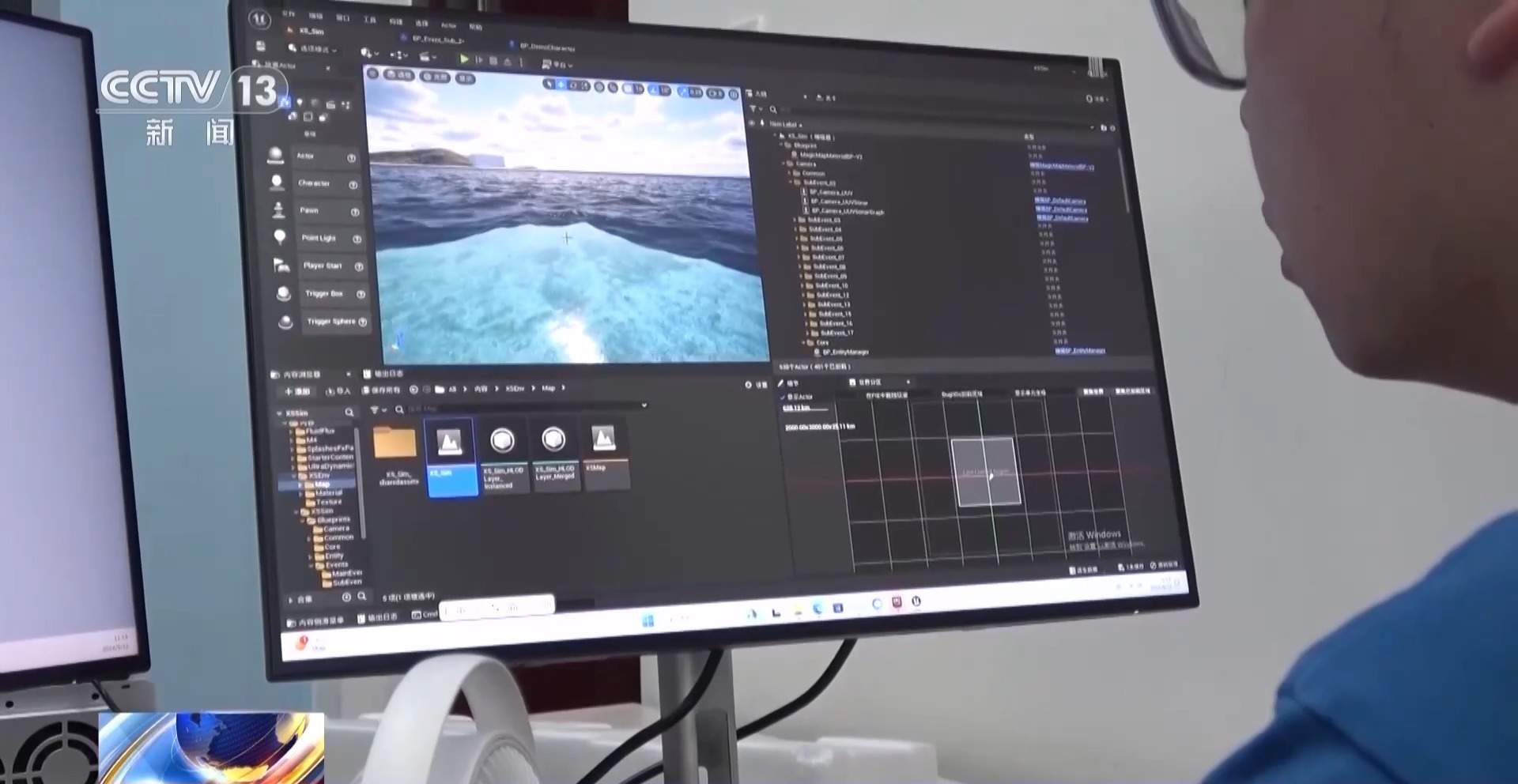This screenshot has width=1518, height=784.
Task: Open help for Actor entry
Action: click(x=351, y=158)
